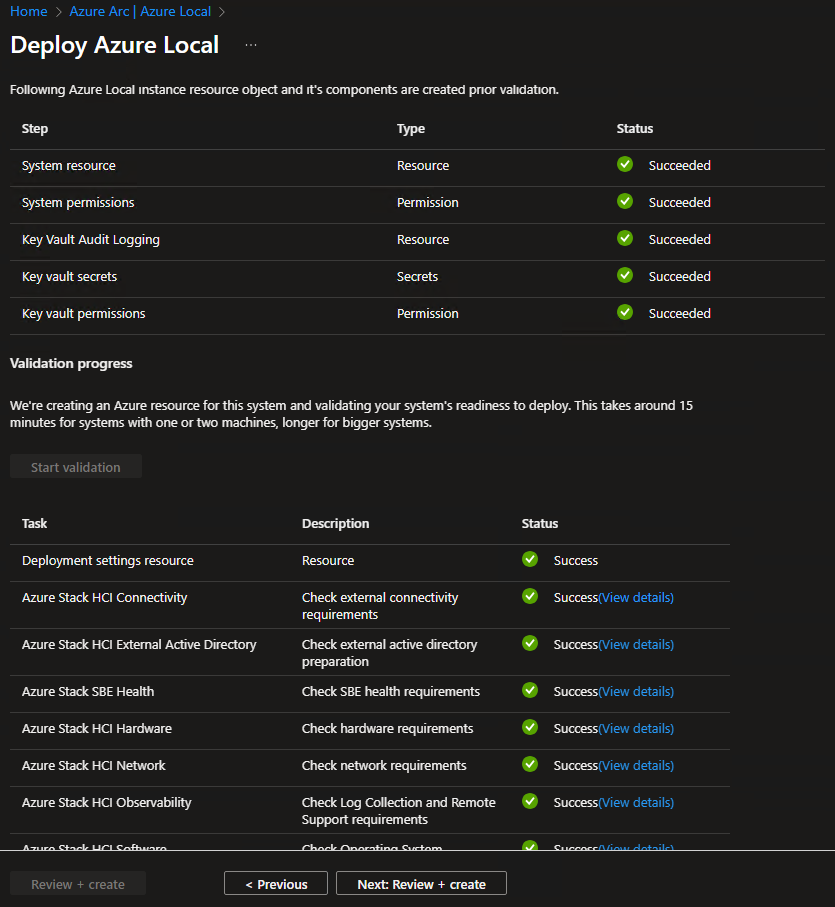835x907 pixels.
Task: Select the System permissions step row
Action: 417,205
